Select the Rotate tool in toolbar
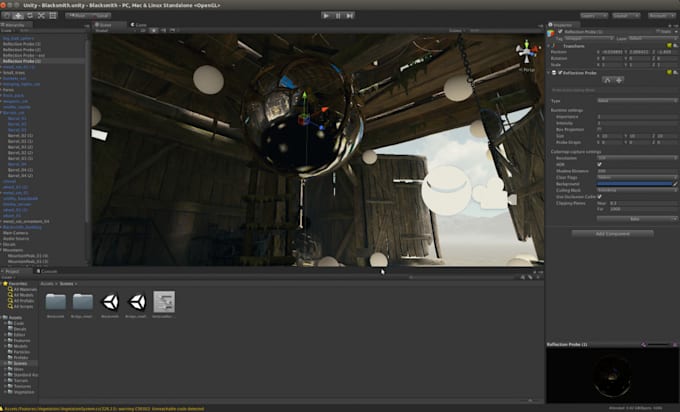 30,16
